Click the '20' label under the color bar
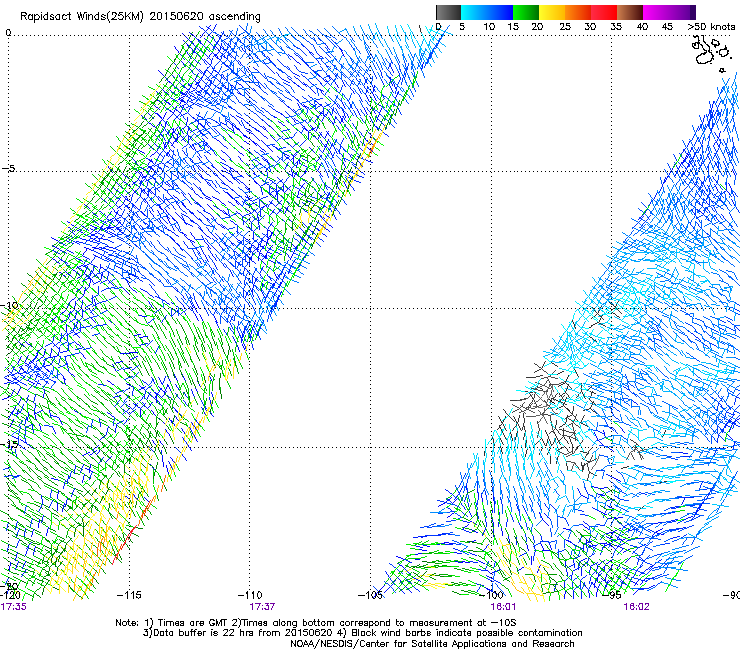This screenshot has height=650, width=740. [537, 27]
